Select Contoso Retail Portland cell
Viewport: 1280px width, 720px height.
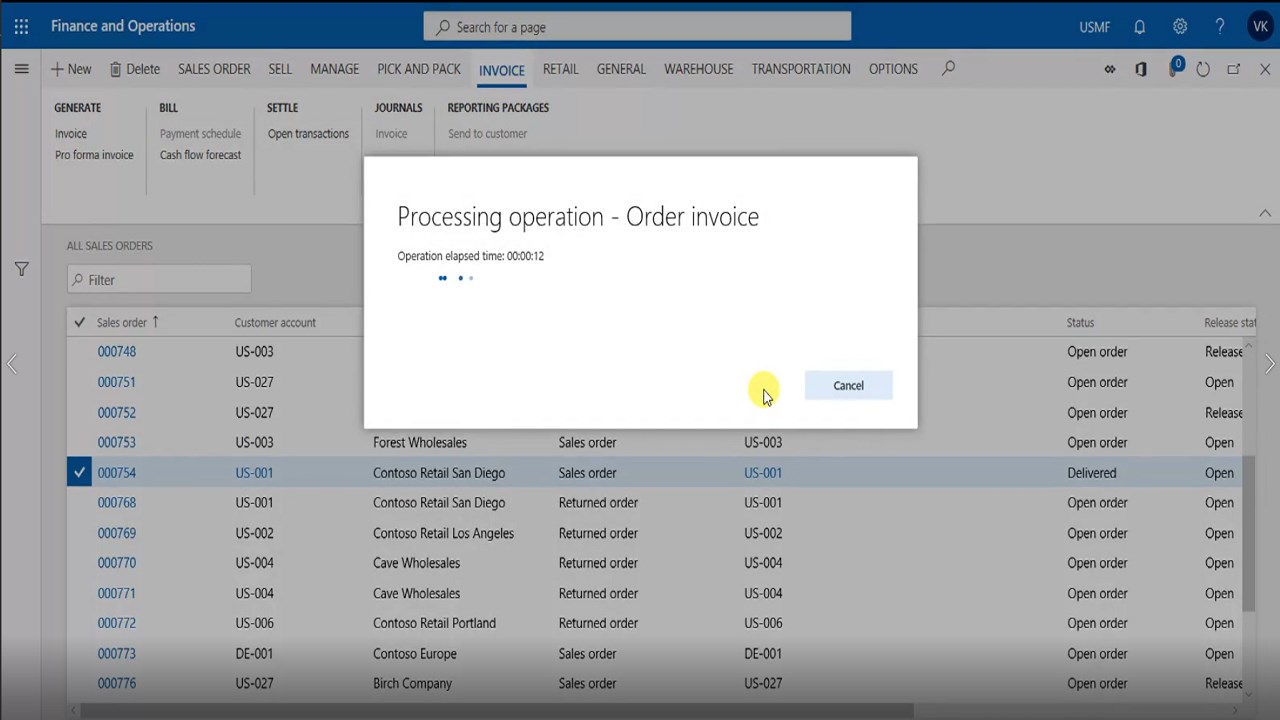[x=434, y=623]
